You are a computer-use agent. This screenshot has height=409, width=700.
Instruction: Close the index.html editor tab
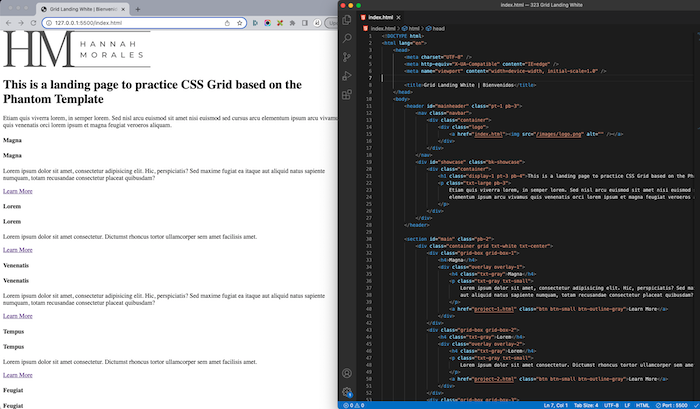coord(398,17)
